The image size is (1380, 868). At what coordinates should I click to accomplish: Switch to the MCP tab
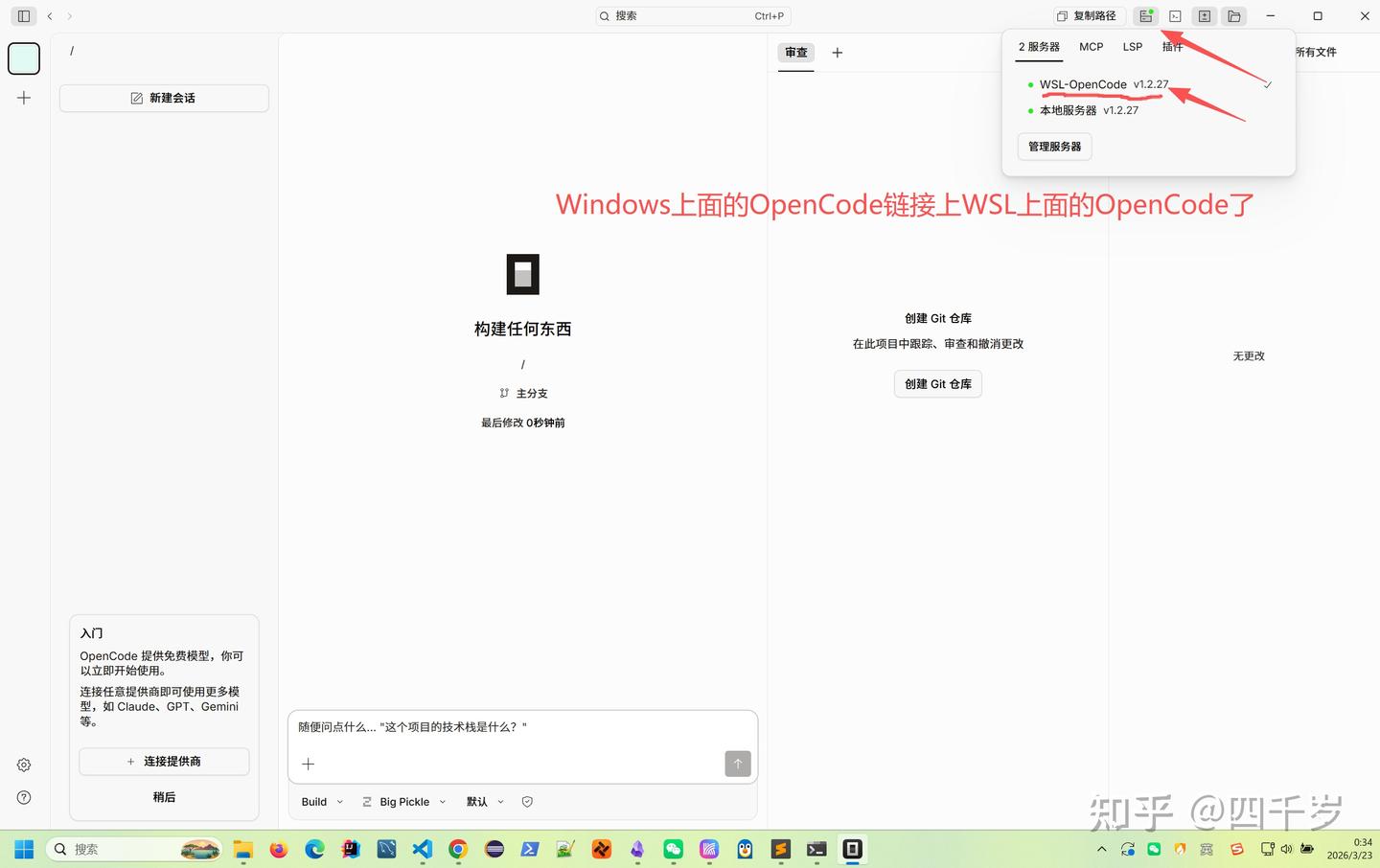1092,47
